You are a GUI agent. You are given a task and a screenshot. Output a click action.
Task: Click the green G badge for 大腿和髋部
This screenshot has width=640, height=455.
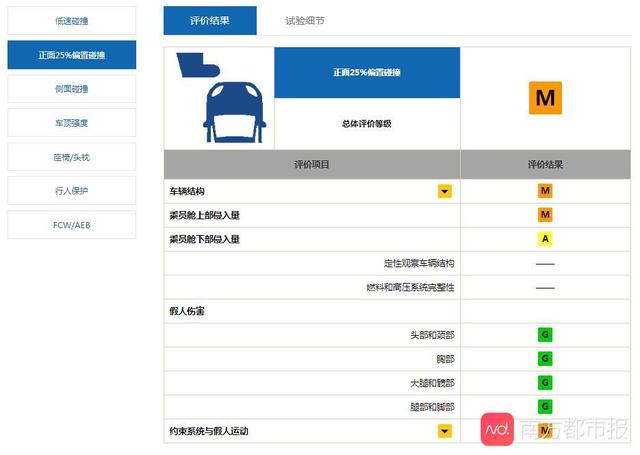click(x=545, y=383)
